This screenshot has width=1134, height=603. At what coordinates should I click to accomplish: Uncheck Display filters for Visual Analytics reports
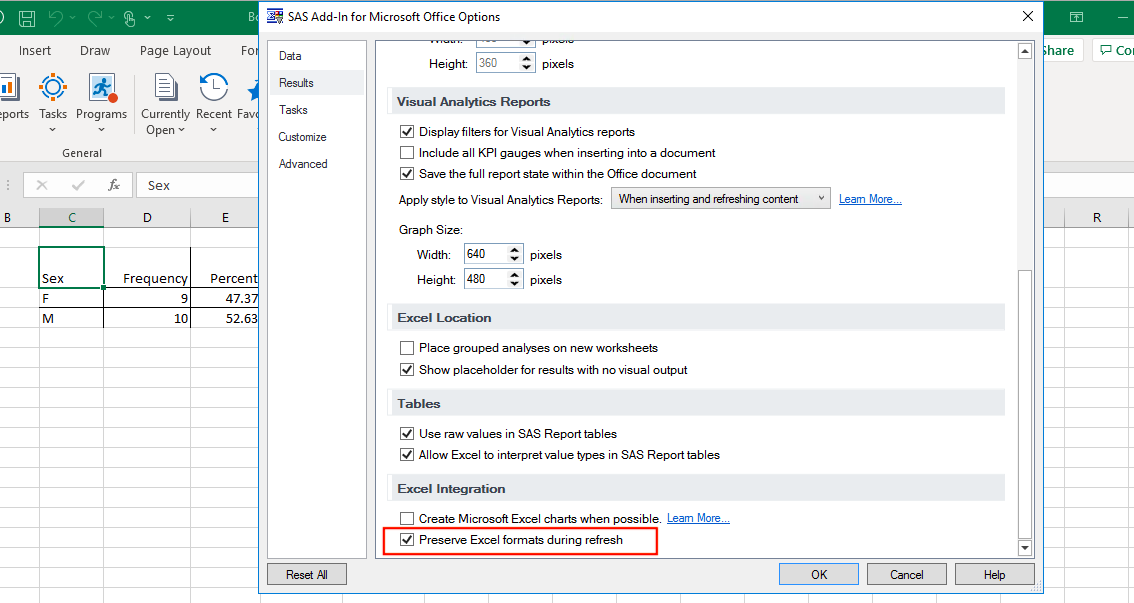click(407, 131)
